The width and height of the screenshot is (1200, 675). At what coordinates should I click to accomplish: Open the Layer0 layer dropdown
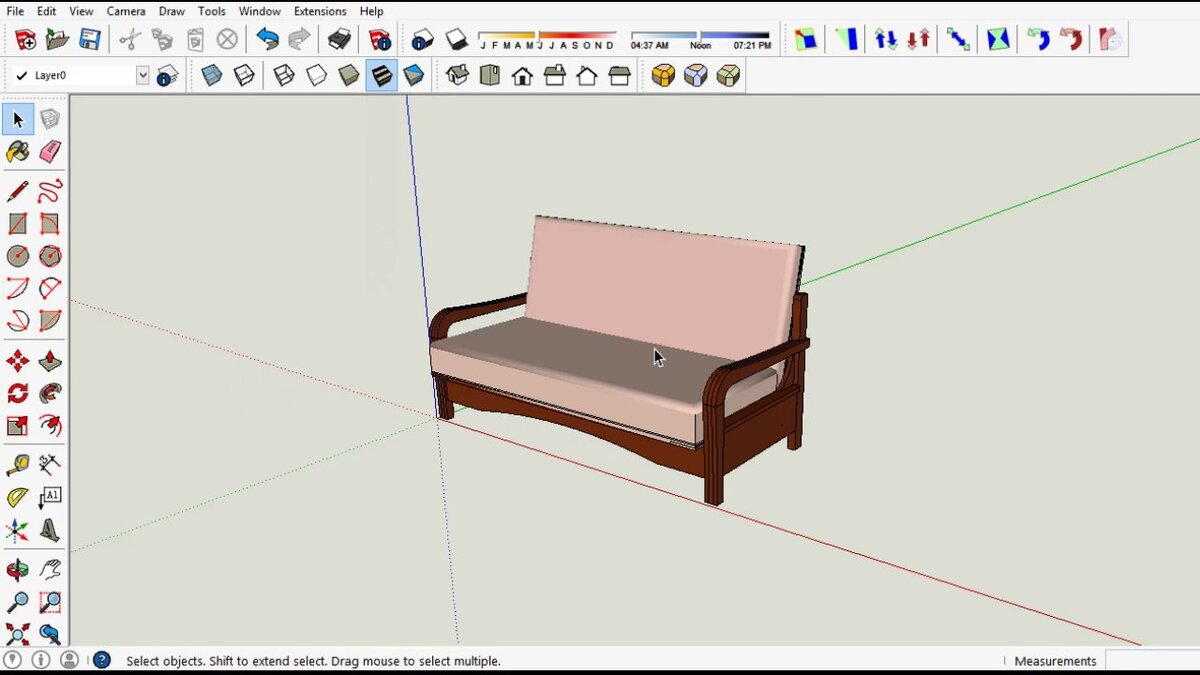point(142,75)
